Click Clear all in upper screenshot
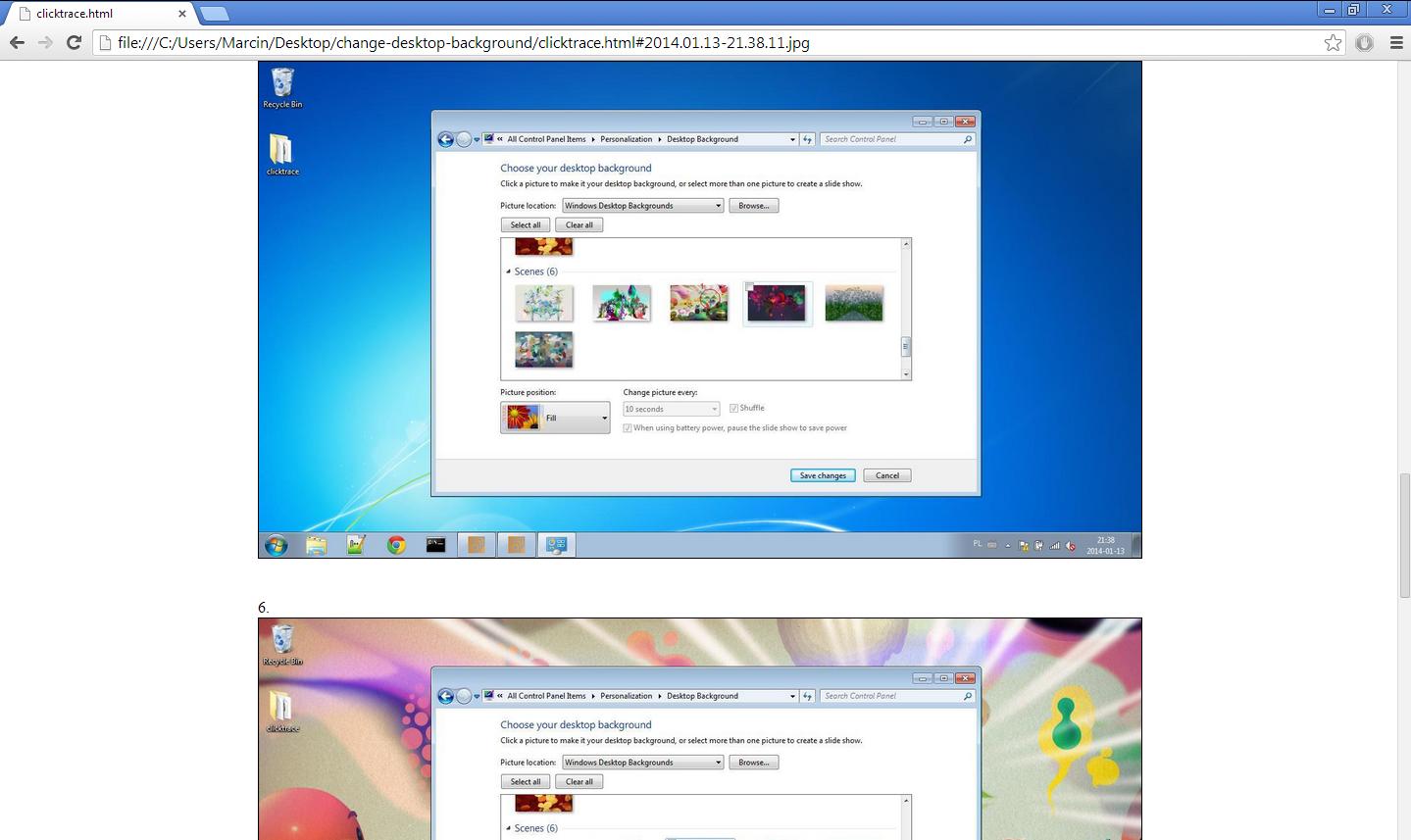 pos(580,225)
